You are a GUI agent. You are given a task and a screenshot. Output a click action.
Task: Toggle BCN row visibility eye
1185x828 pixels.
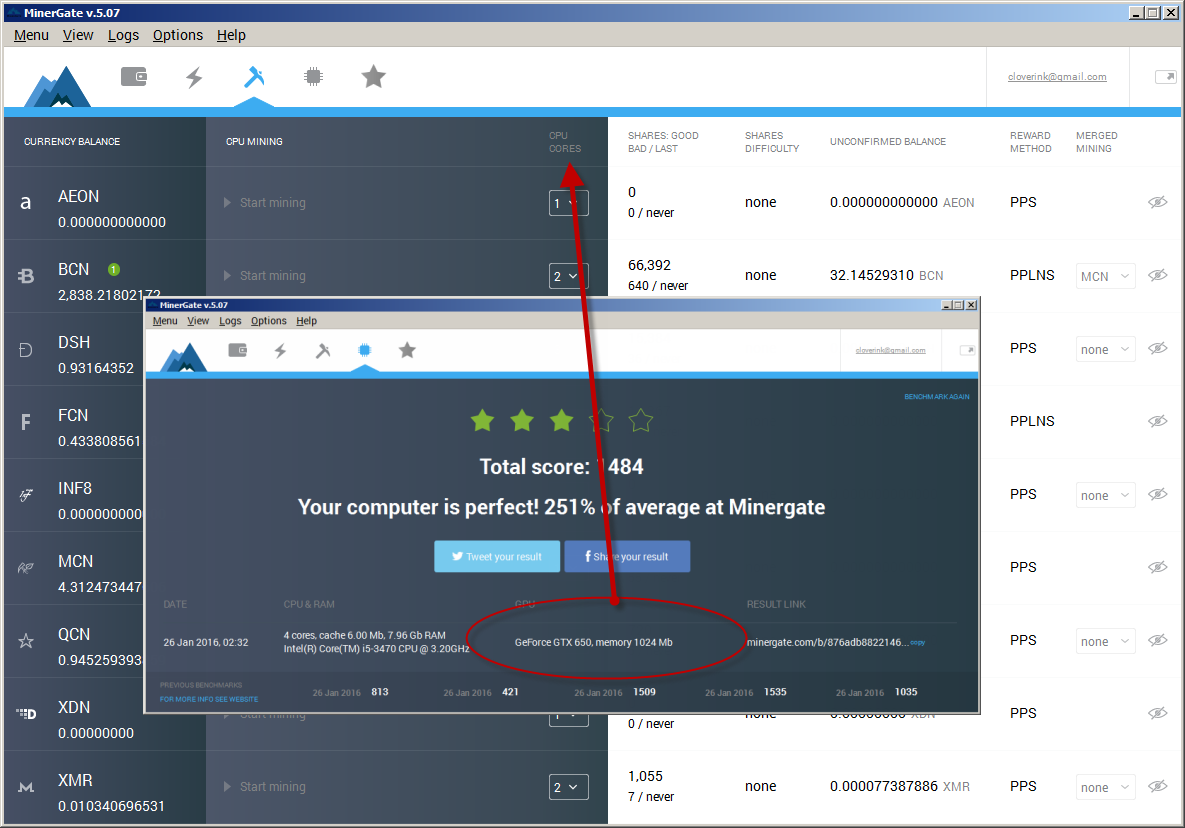(1158, 276)
